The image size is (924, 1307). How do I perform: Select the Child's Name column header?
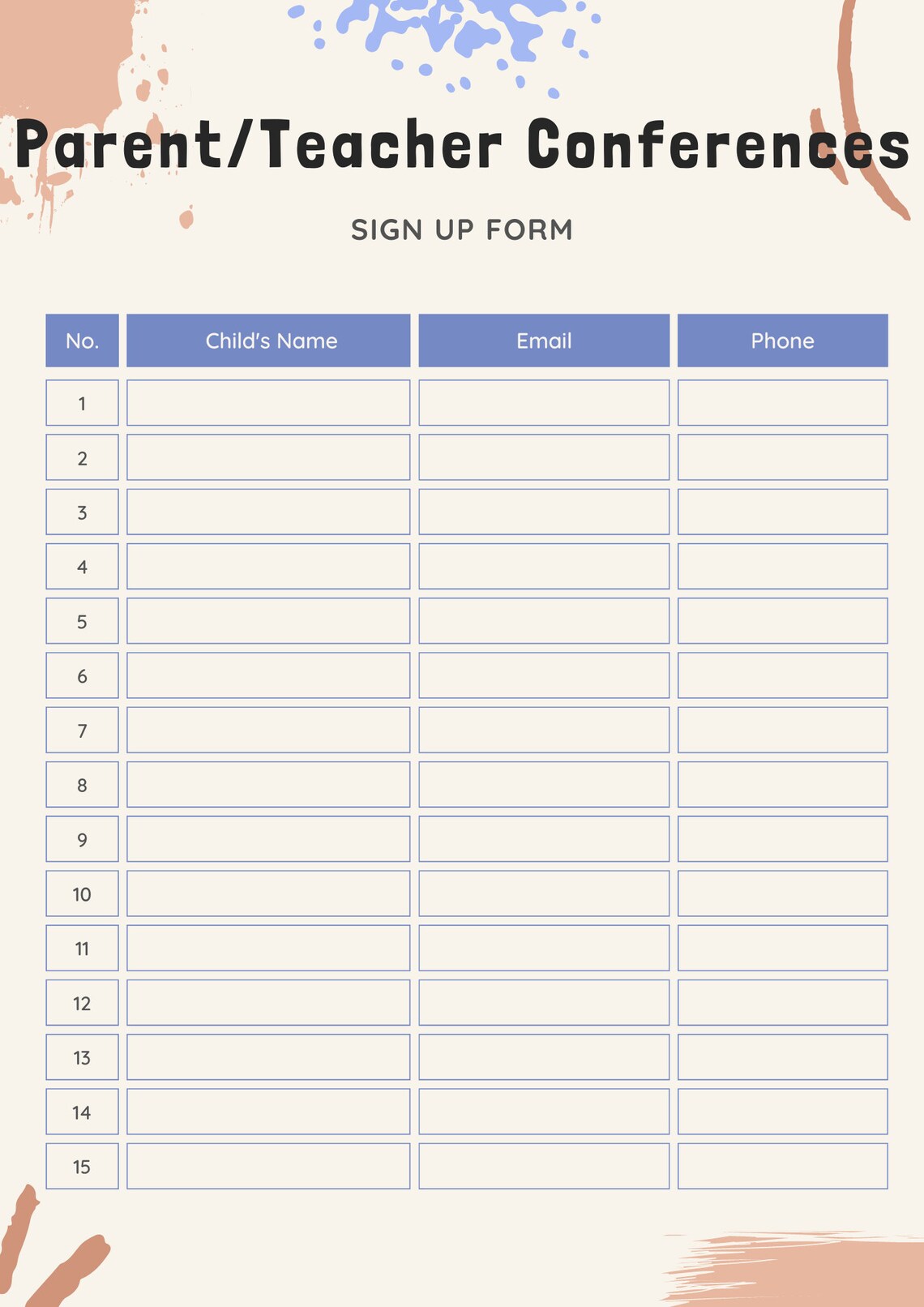point(268,341)
